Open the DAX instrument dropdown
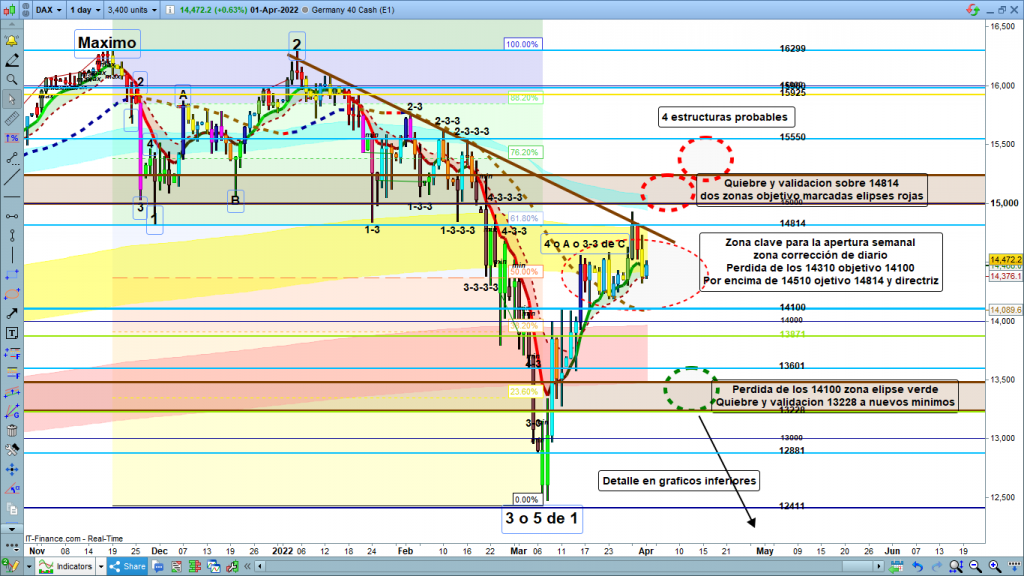This screenshot has width=1024, height=576. coord(46,11)
